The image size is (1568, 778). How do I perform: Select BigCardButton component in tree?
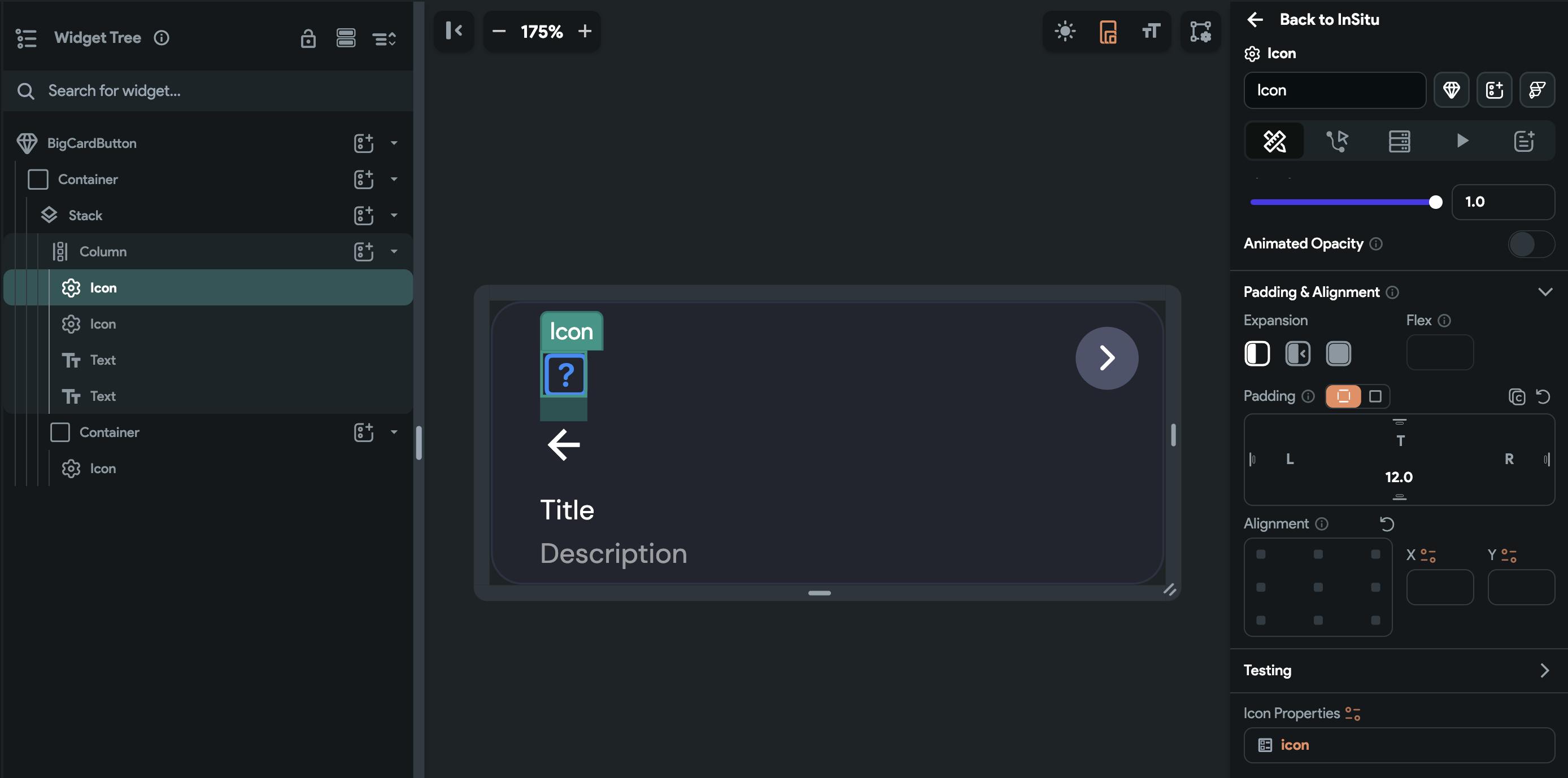coord(92,143)
